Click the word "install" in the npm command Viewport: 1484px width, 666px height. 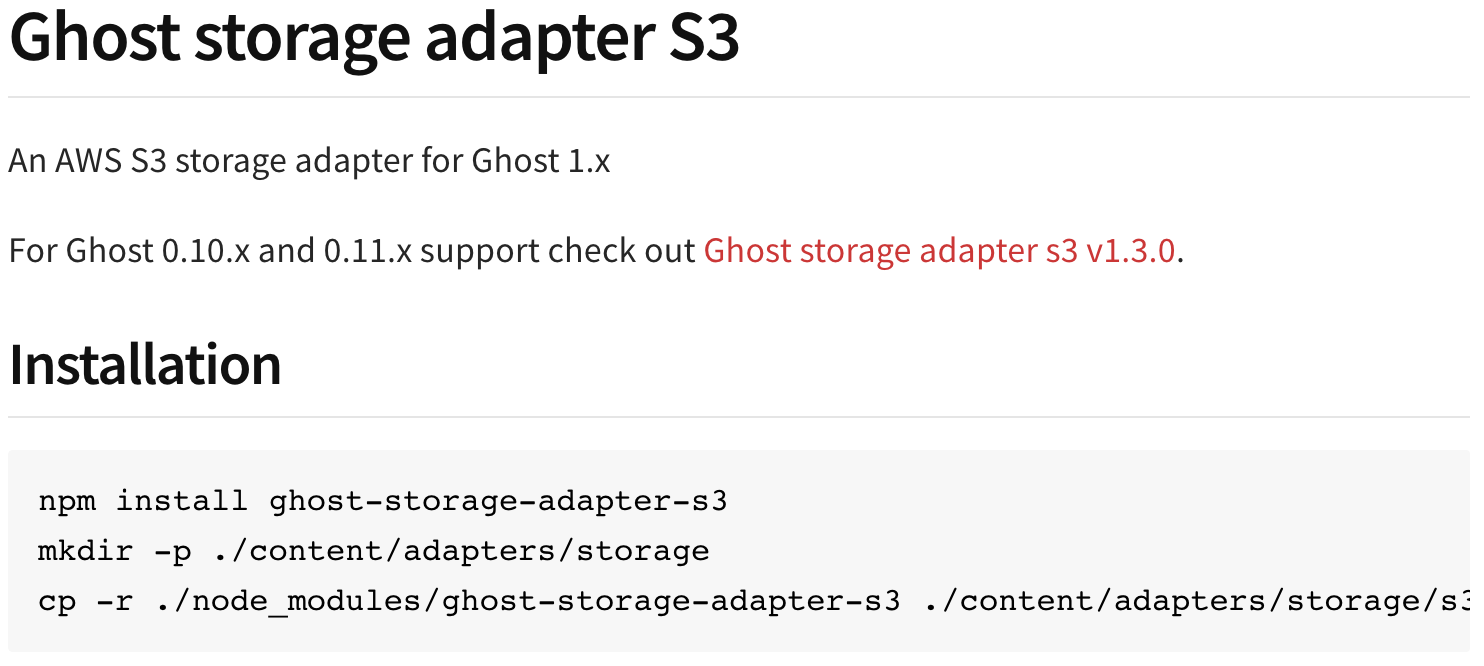[x=182, y=500]
